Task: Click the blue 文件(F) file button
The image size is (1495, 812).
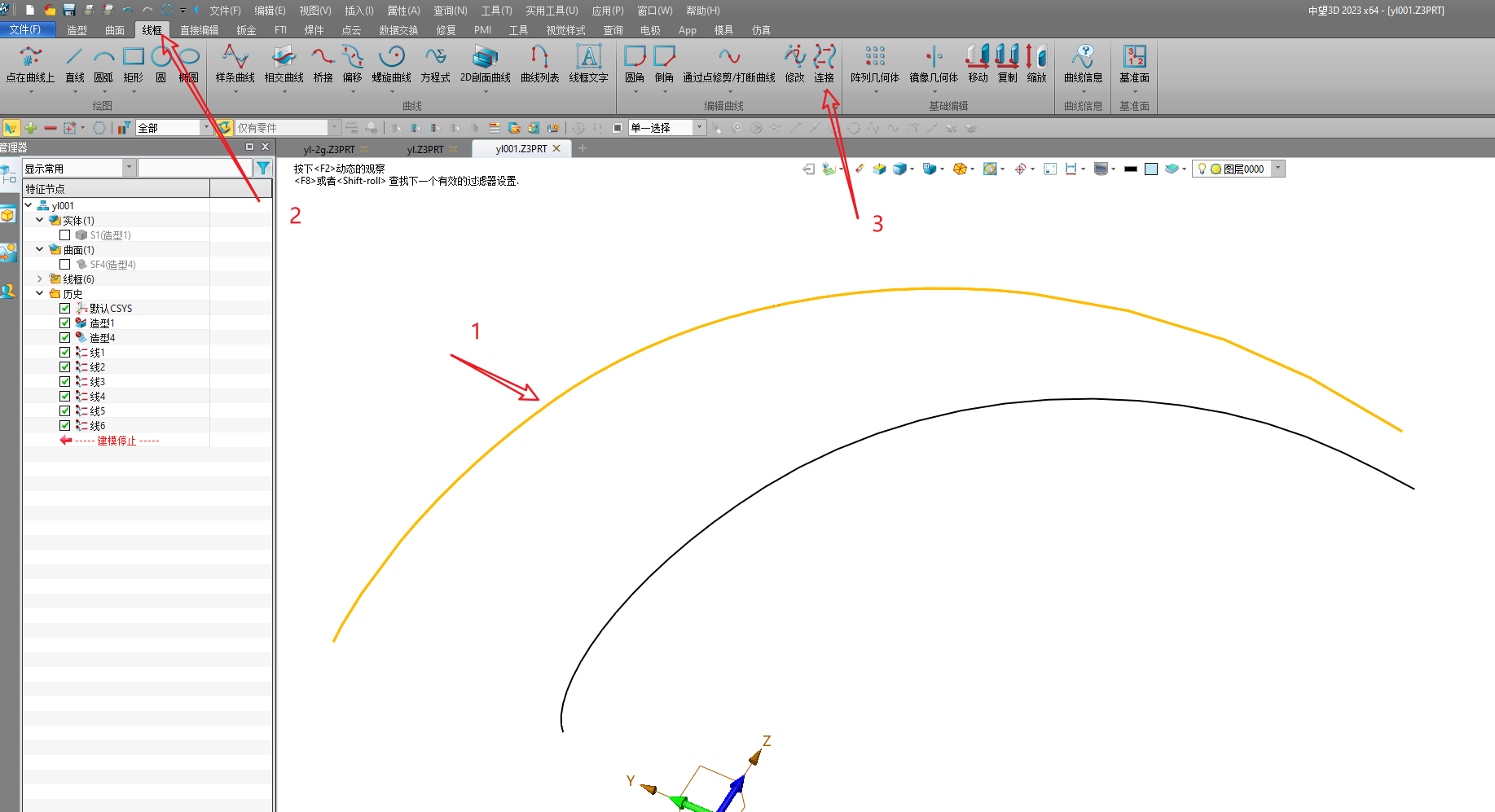Action: [x=27, y=29]
